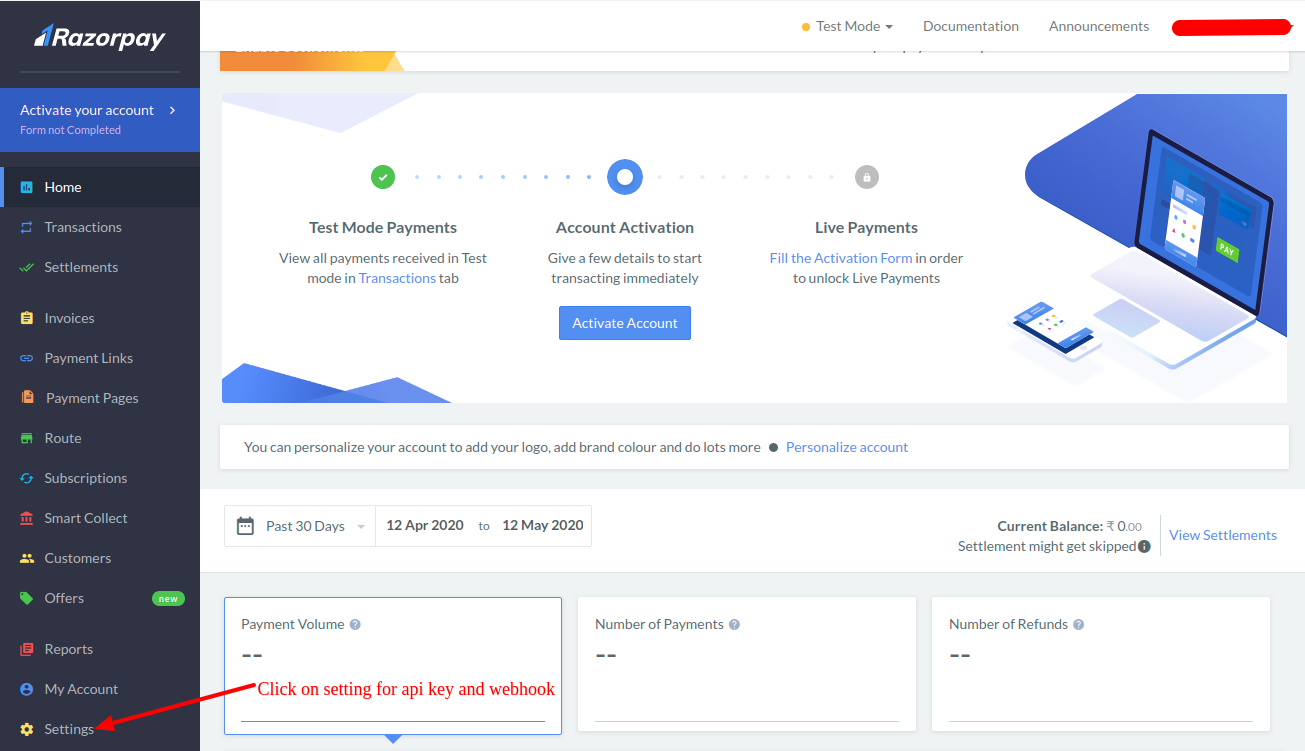The height and width of the screenshot is (751, 1305).
Task: Open Subscriptions in the sidebar
Action: [100, 478]
